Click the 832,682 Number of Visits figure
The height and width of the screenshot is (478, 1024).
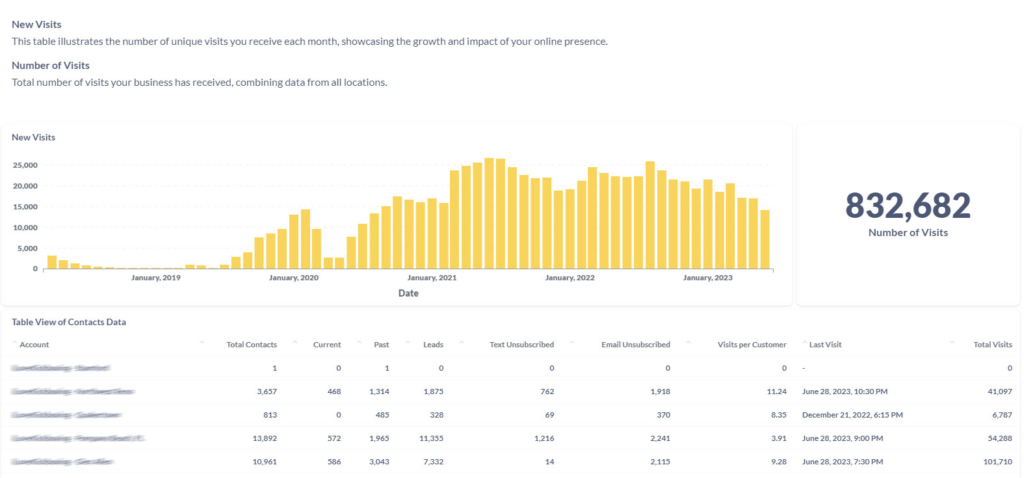(907, 206)
